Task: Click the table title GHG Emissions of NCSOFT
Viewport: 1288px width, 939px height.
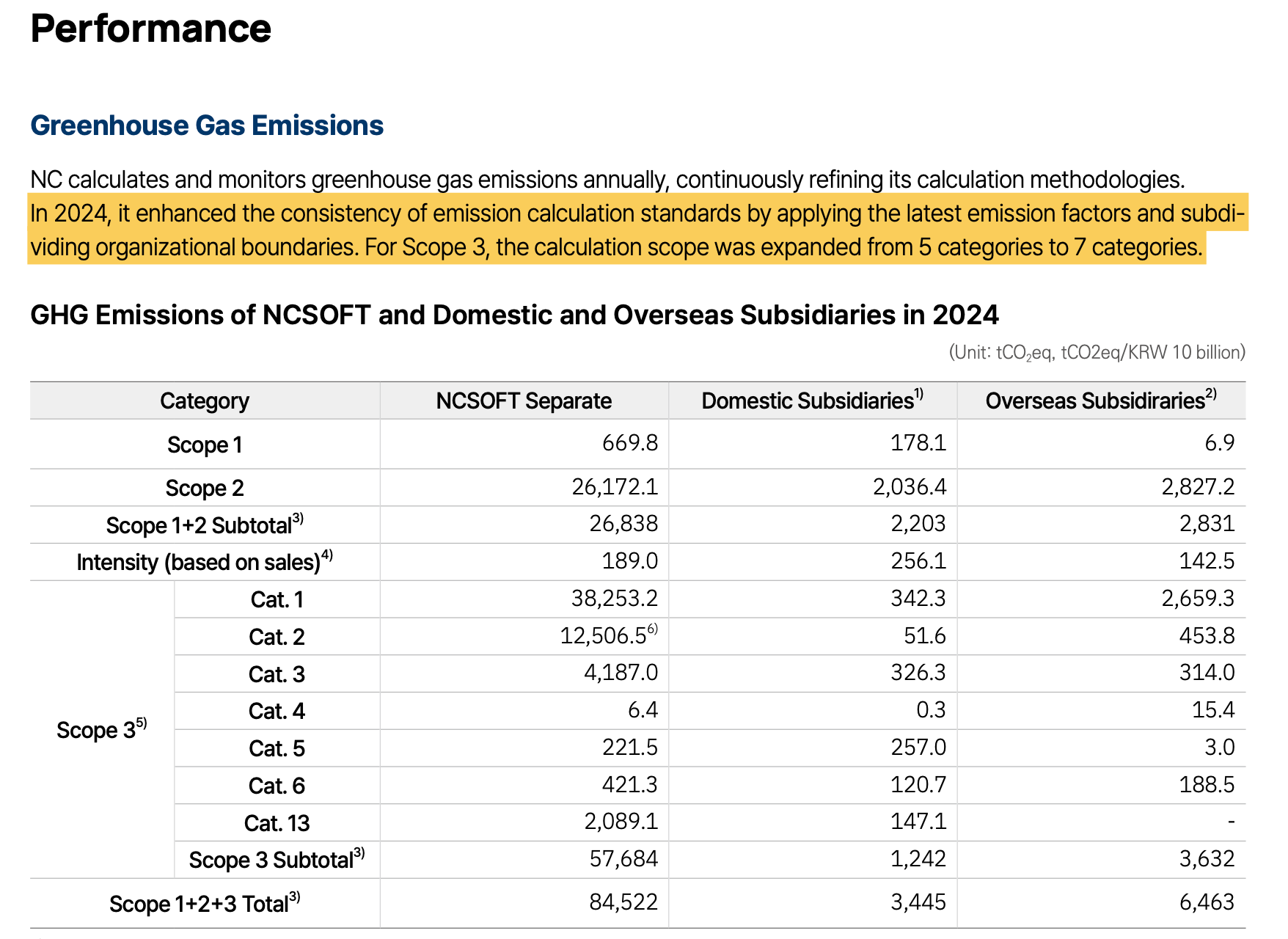Action: 514,315
